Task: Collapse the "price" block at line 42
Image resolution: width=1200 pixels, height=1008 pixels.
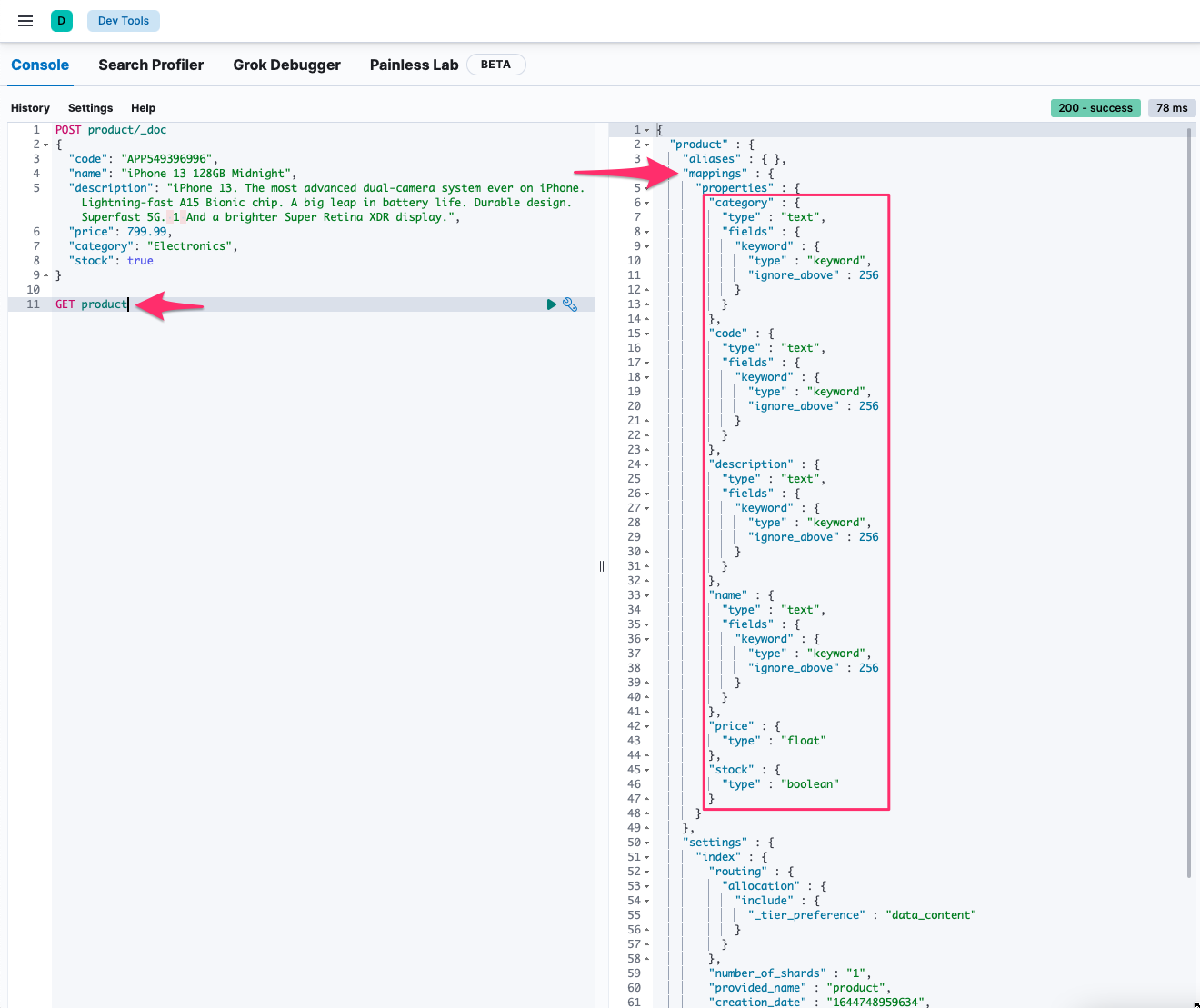Action: click(647, 726)
